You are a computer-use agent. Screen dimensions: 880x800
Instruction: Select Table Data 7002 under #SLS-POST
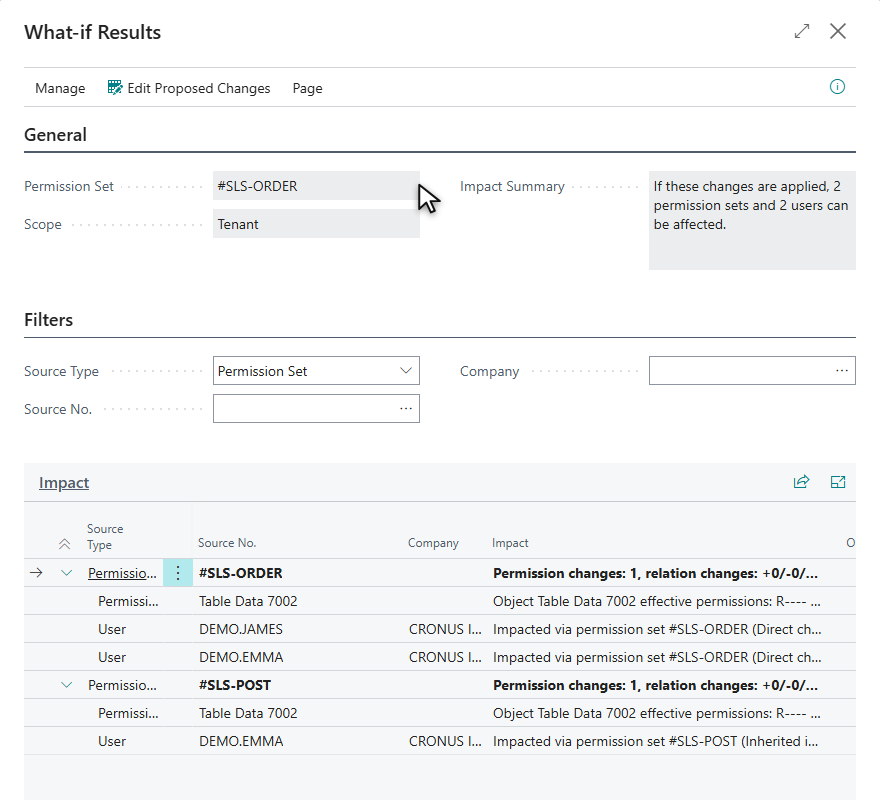pos(248,714)
